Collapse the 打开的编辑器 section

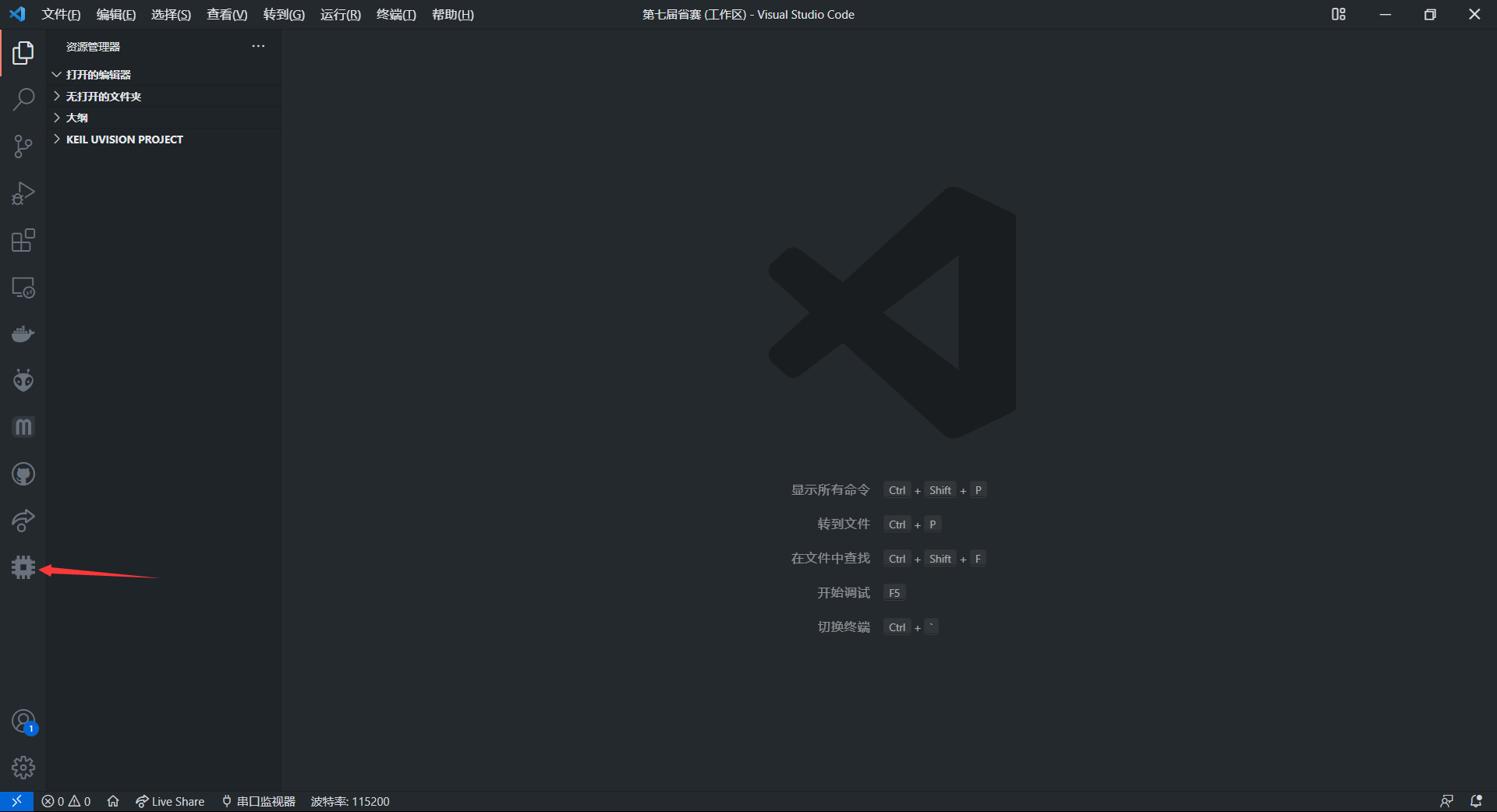pyautogui.click(x=164, y=75)
